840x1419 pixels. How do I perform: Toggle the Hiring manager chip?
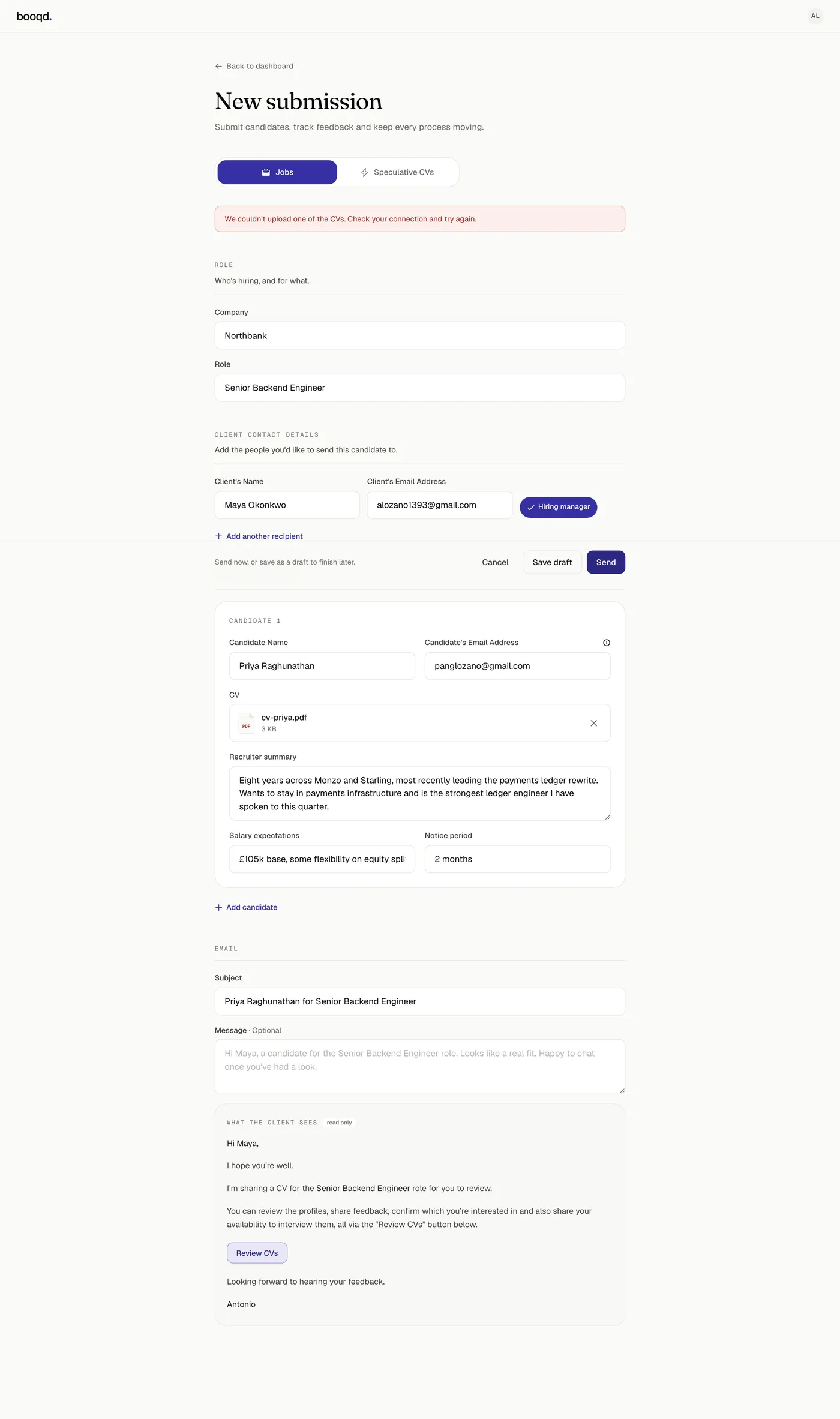coord(558,507)
